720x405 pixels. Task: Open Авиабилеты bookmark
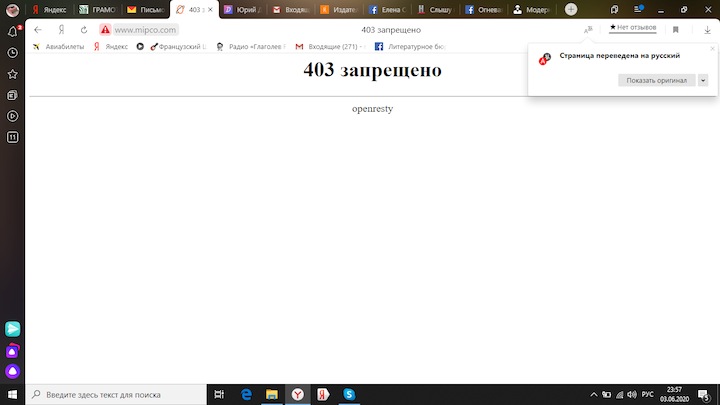pyautogui.click(x=58, y=46)
